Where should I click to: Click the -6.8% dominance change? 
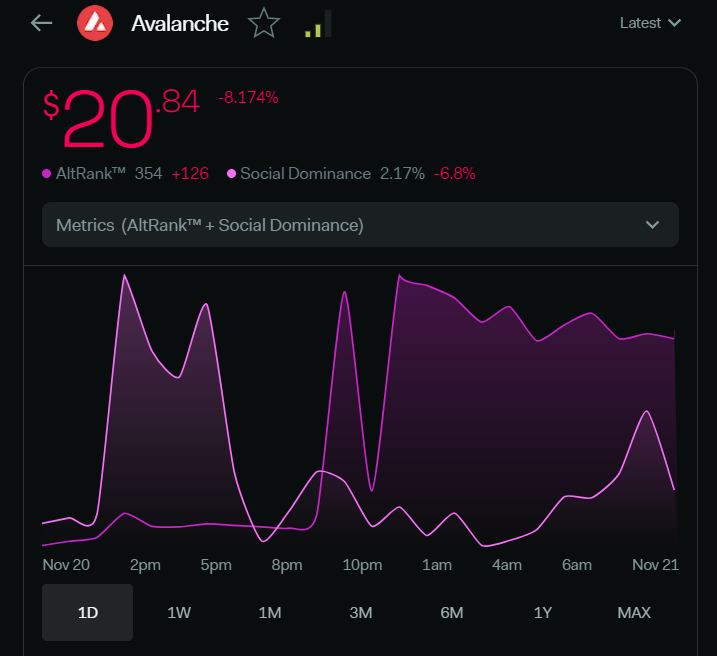455,174
